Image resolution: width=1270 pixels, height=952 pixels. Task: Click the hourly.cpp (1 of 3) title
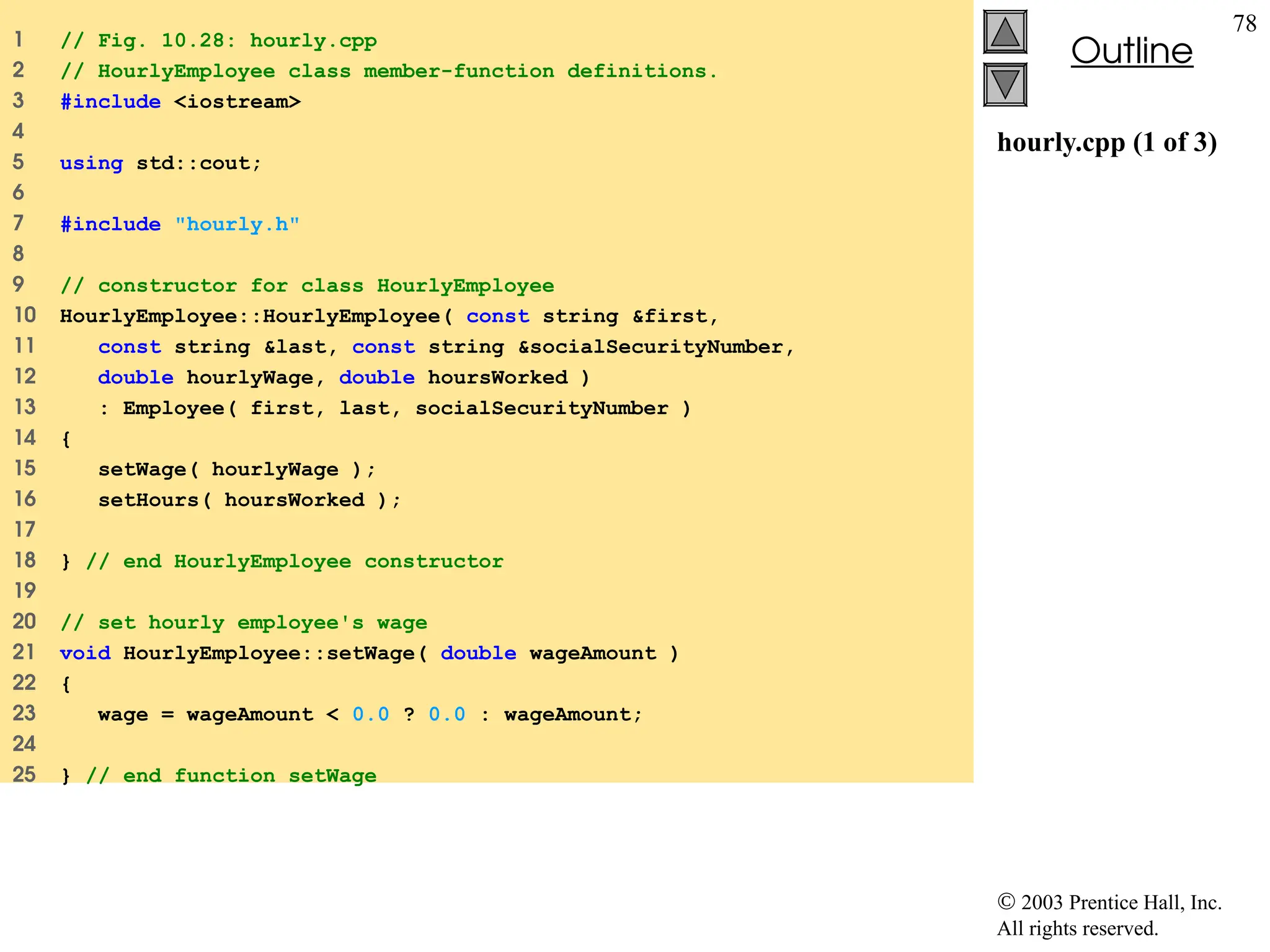click(1107, 143)
